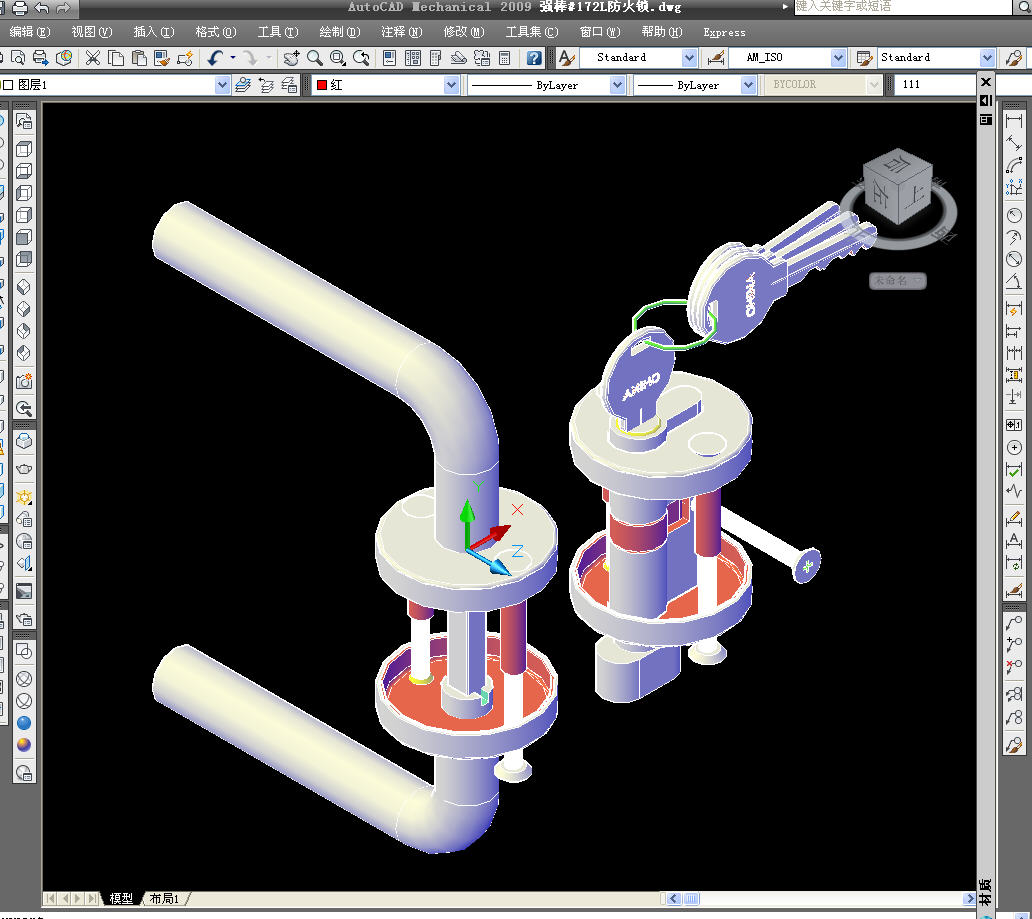Click the keyword search input field
1032x919 pixels.
click(903, 7)
